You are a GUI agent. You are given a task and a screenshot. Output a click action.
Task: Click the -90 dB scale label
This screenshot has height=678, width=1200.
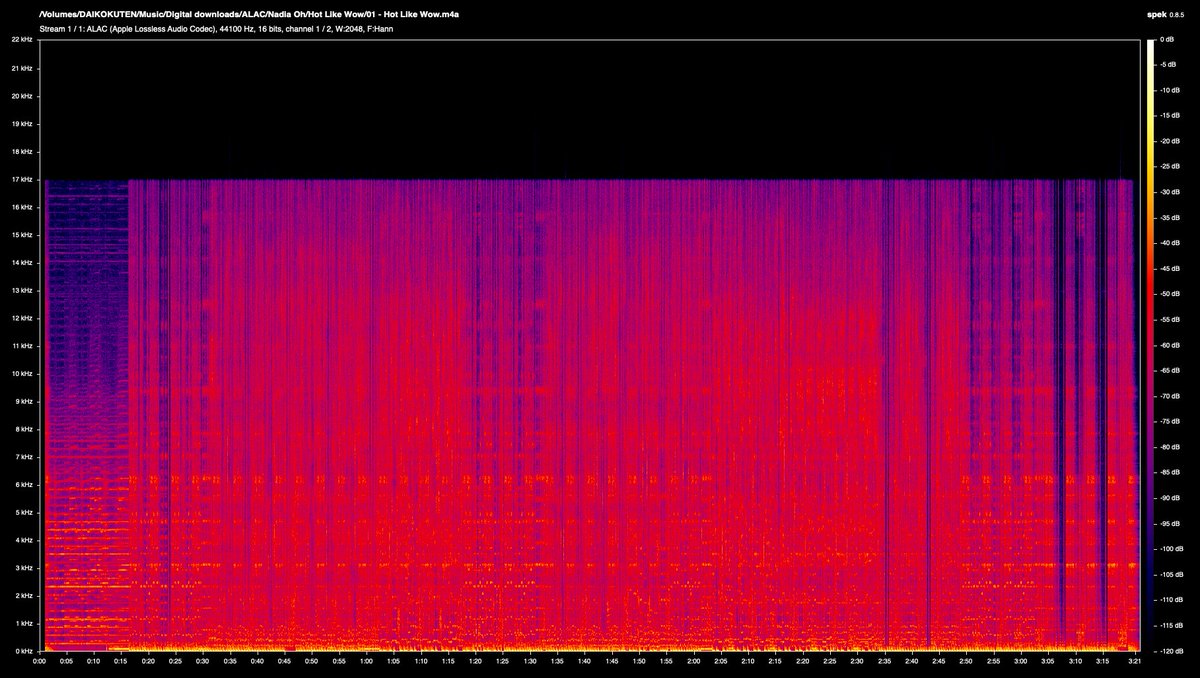tap(1171, 498)
